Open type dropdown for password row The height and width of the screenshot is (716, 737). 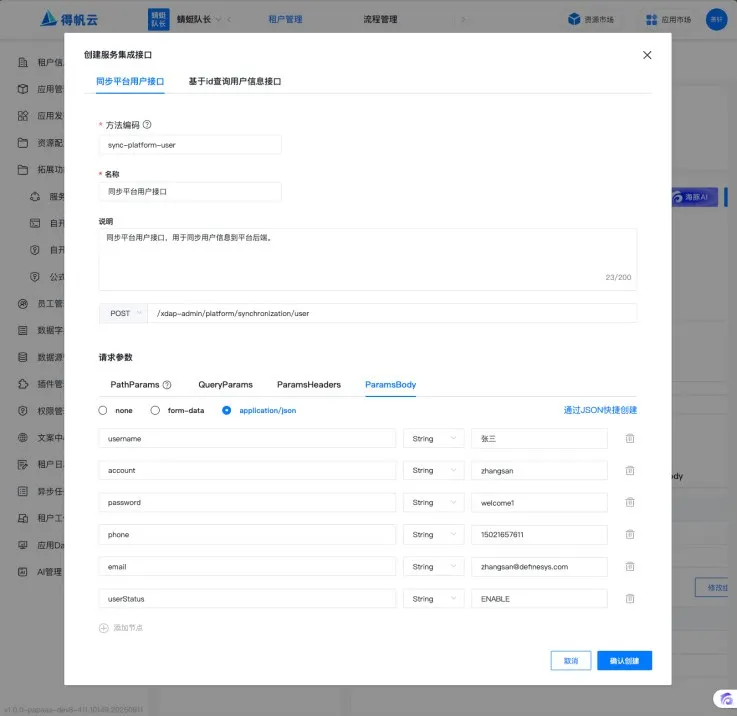433,502
